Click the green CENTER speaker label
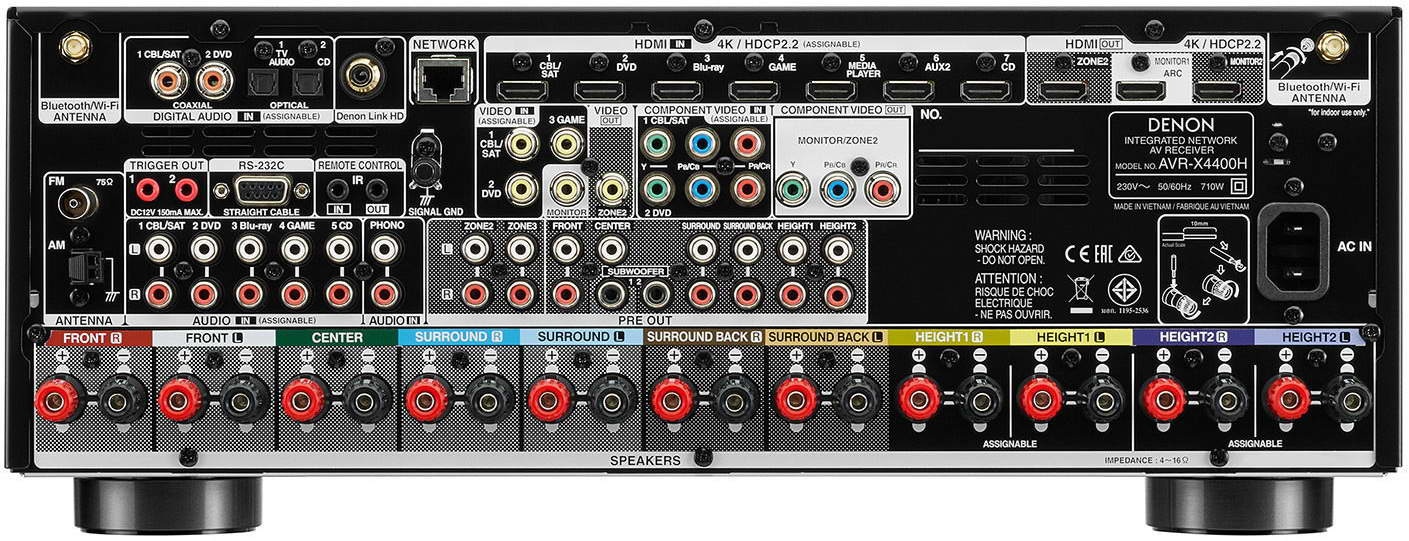Image resolution: width=1409 pixels, height=541 pixels. 337,338
